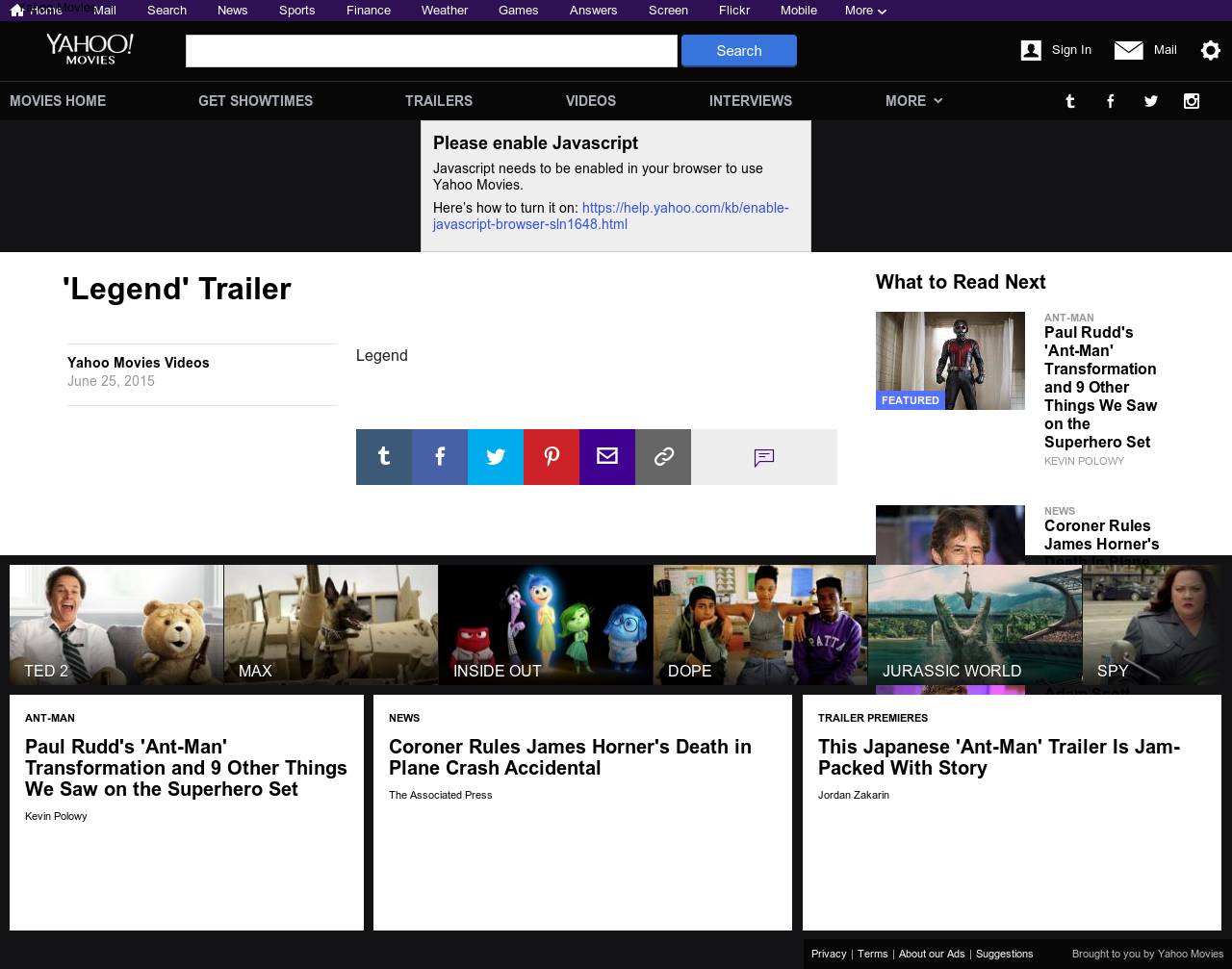The width and height of the screenshot is (1232, 969).
Task: Open the enable-javascript help link
Action: tap(611, 217)
